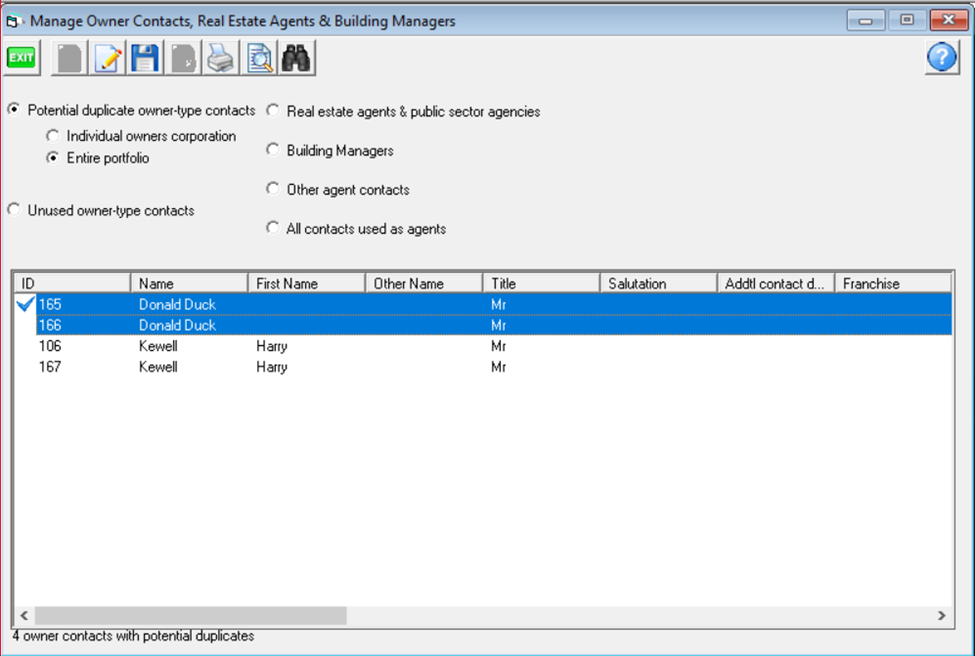Click Mr title in row 165
The image size is (975, 656).
click(499, 305)
